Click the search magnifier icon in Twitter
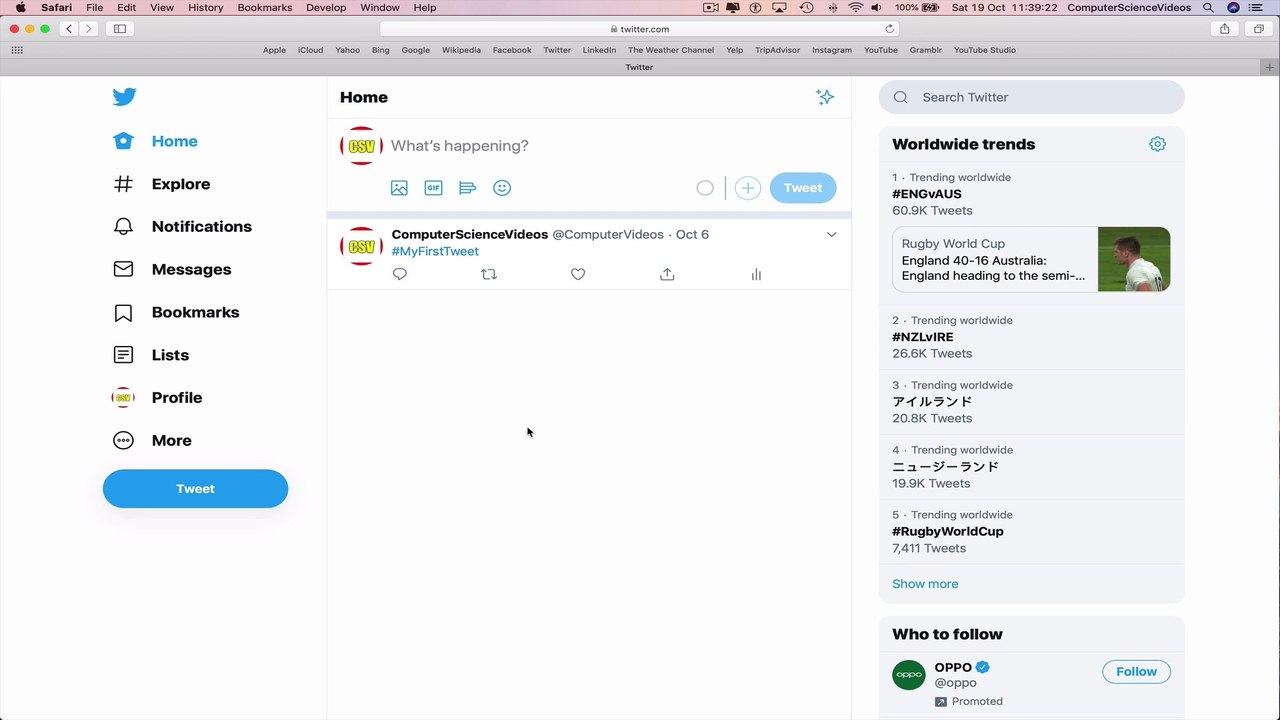This screenshot has height=720, width=1280. [x=901, y=97]
